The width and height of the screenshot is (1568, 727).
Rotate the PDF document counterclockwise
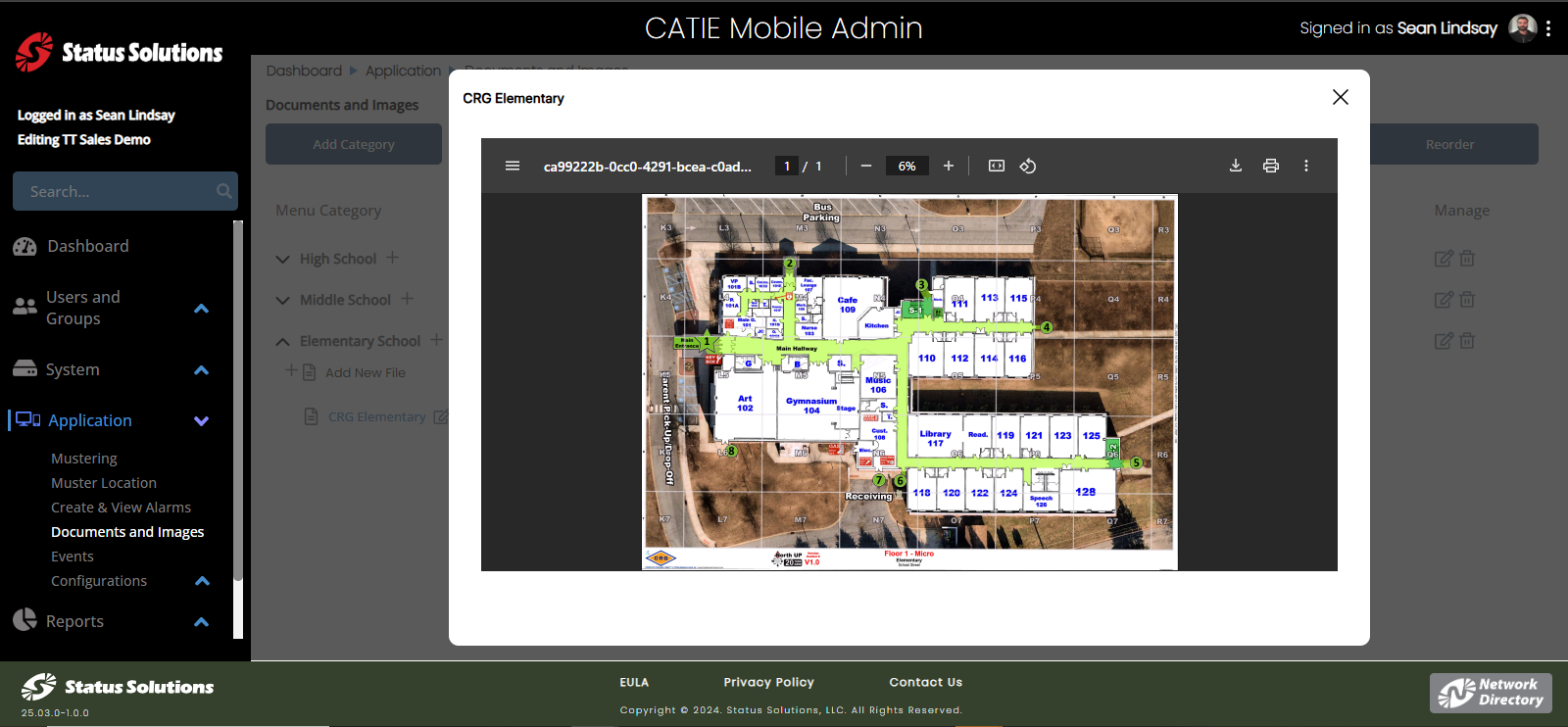click(1028, 166)
